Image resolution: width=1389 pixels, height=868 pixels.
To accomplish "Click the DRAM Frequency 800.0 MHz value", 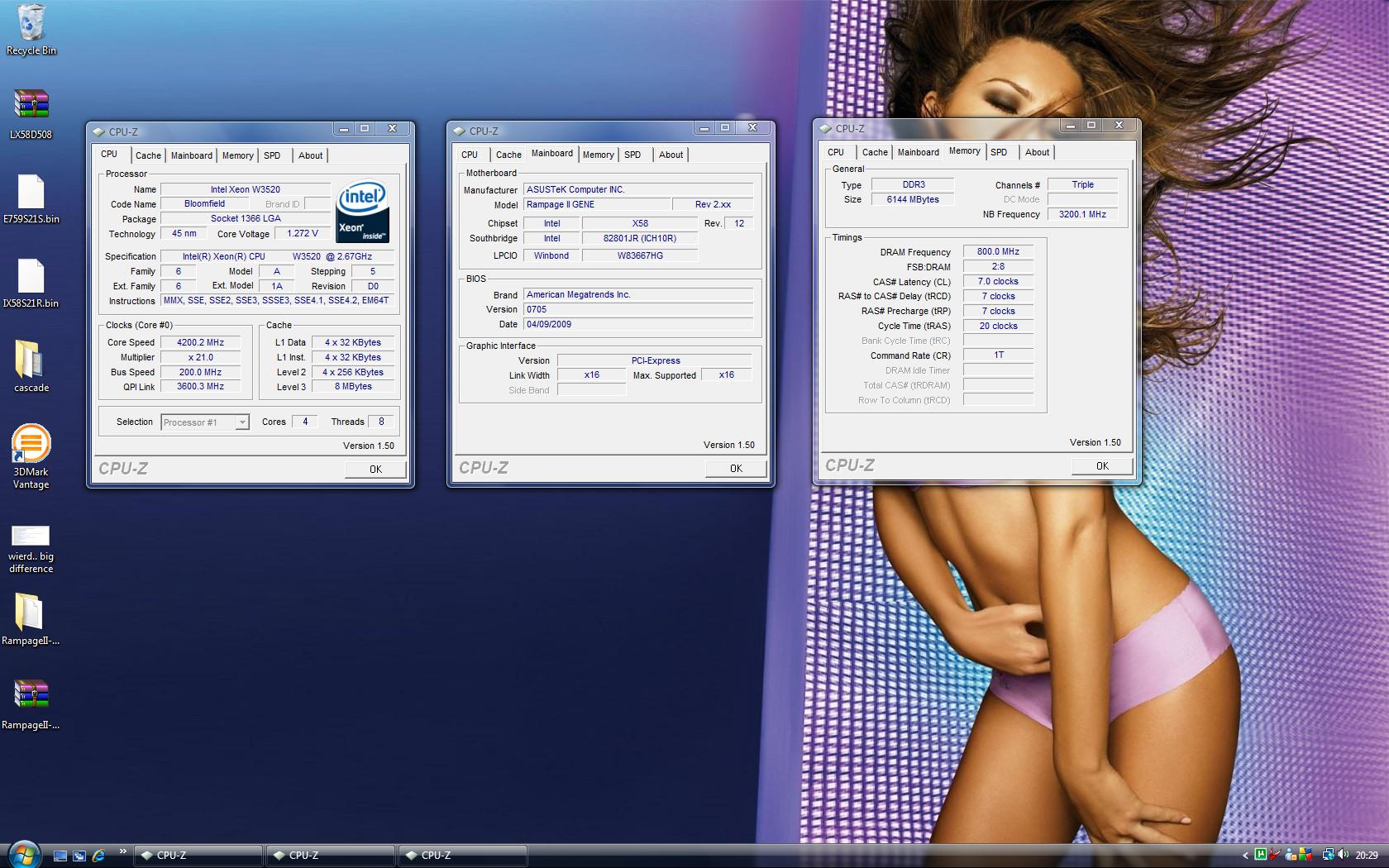I will pyautogui.click(x=998, y=252).
